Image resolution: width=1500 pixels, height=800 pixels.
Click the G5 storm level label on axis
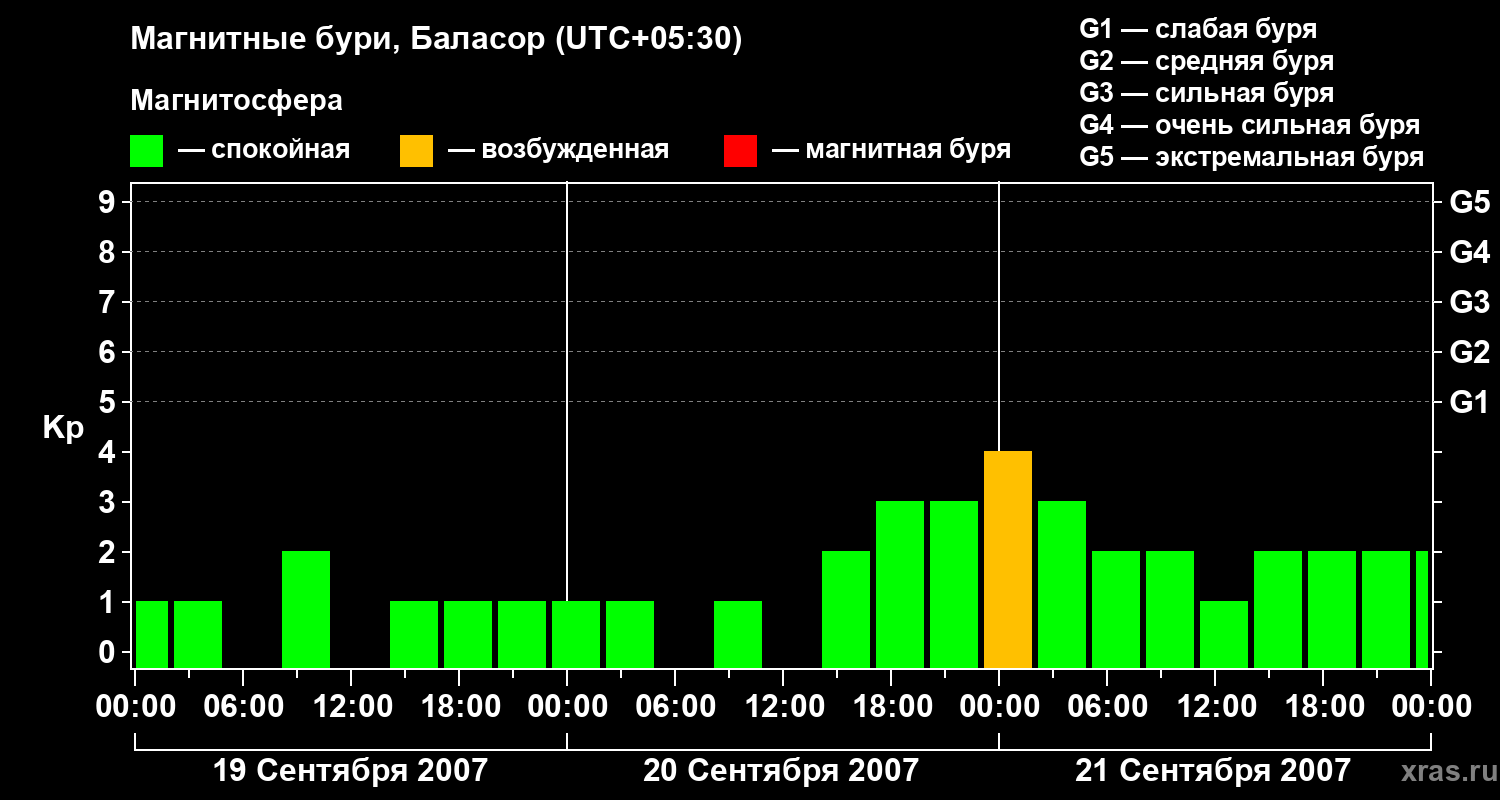[1469, 203]
